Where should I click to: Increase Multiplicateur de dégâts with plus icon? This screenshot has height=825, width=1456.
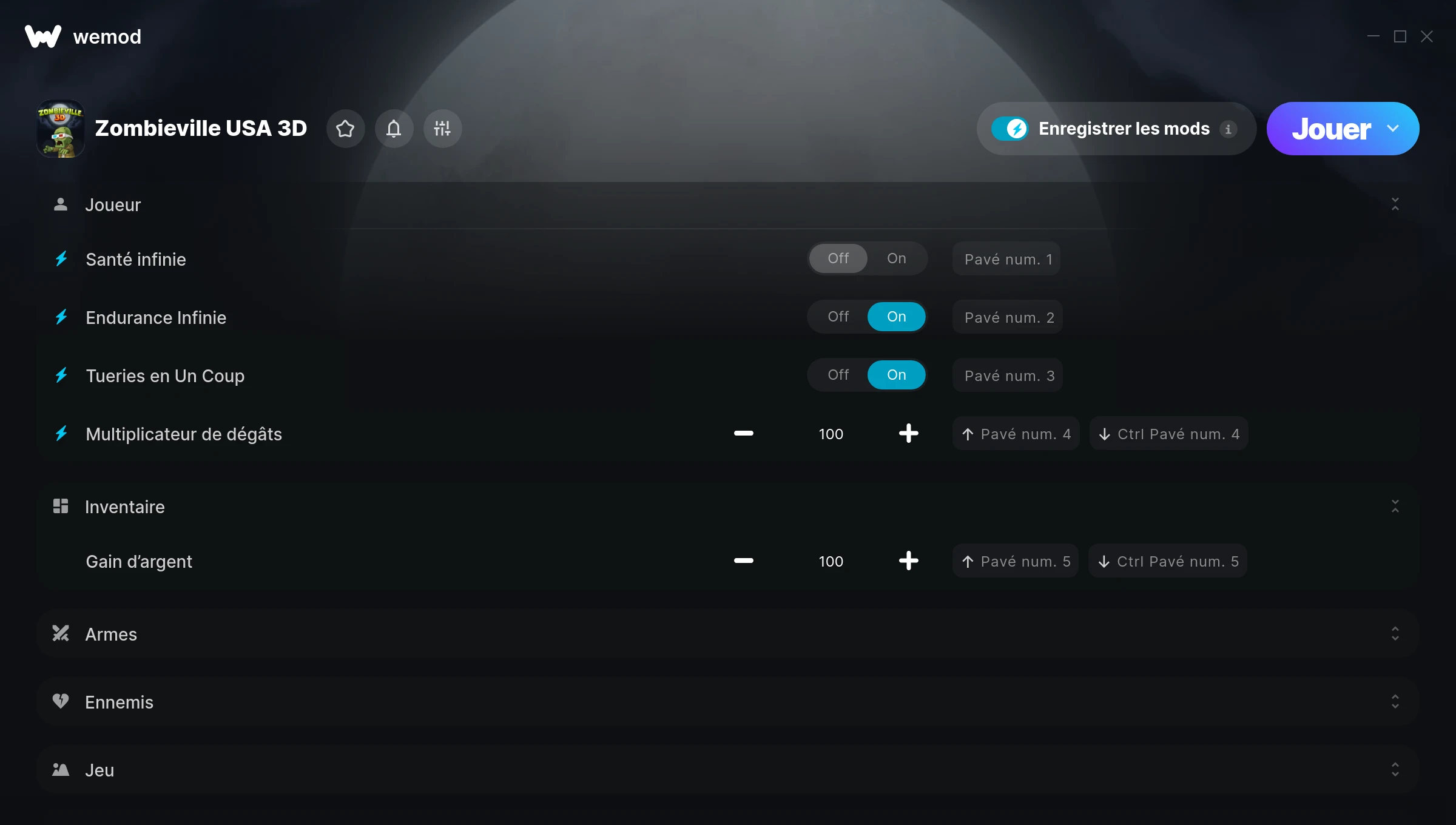908,434
